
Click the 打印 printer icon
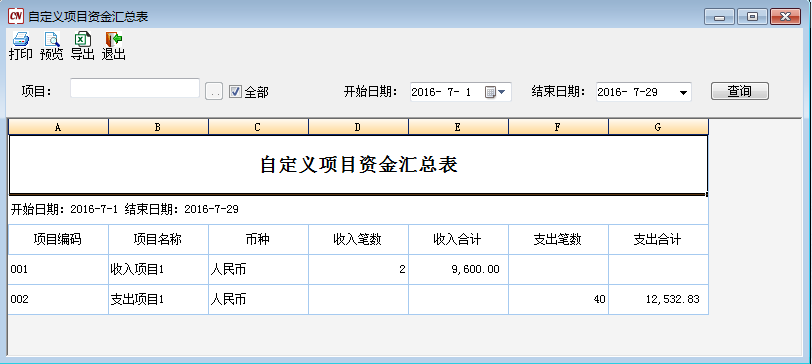tap(21, 39)
